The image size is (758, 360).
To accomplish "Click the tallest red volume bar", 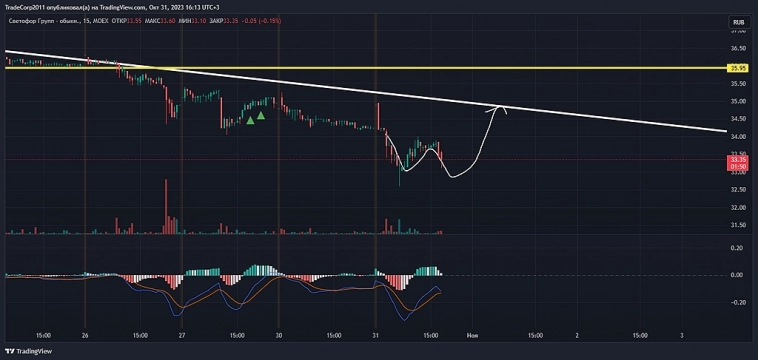I will coord(166,207).
